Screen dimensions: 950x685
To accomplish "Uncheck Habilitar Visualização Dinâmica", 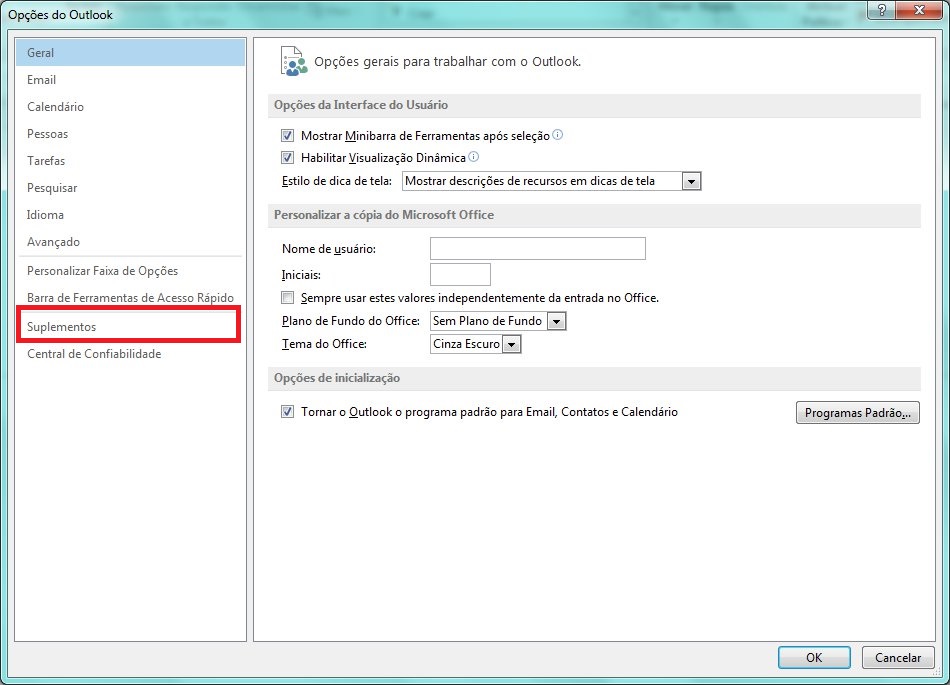I will (287, 157).
